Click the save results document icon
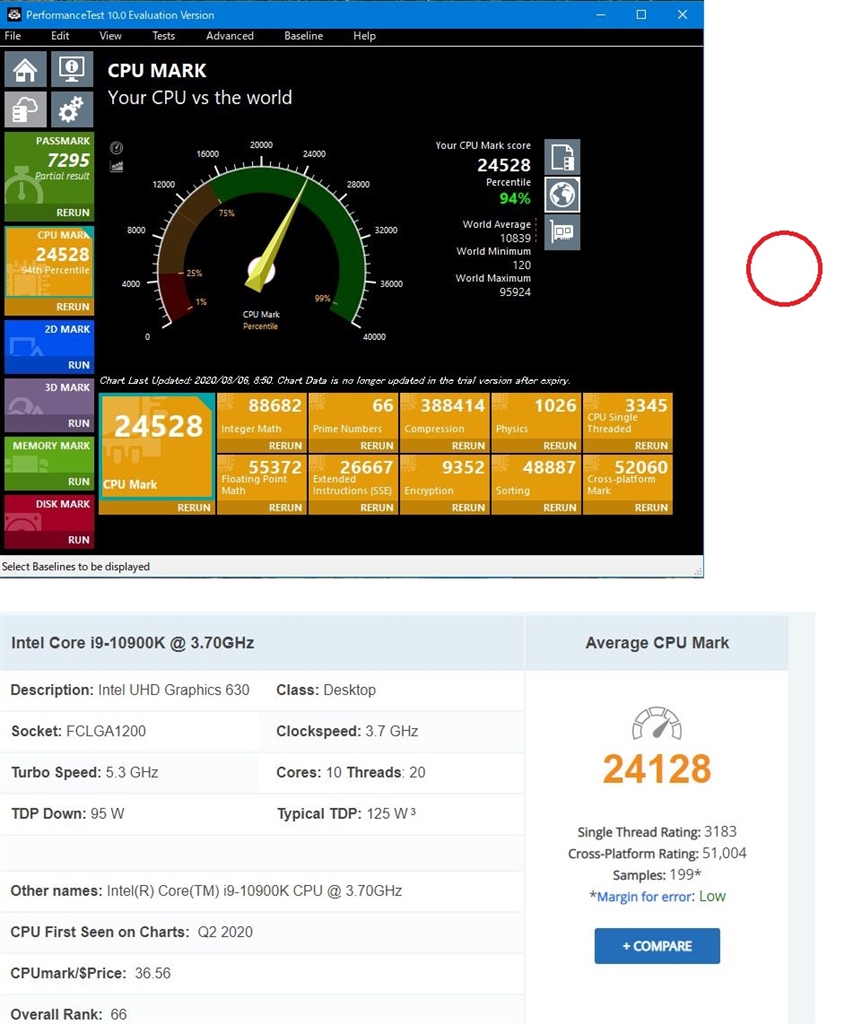Image resolution: width=861 pixels, height=1024 pixels. 562,157
